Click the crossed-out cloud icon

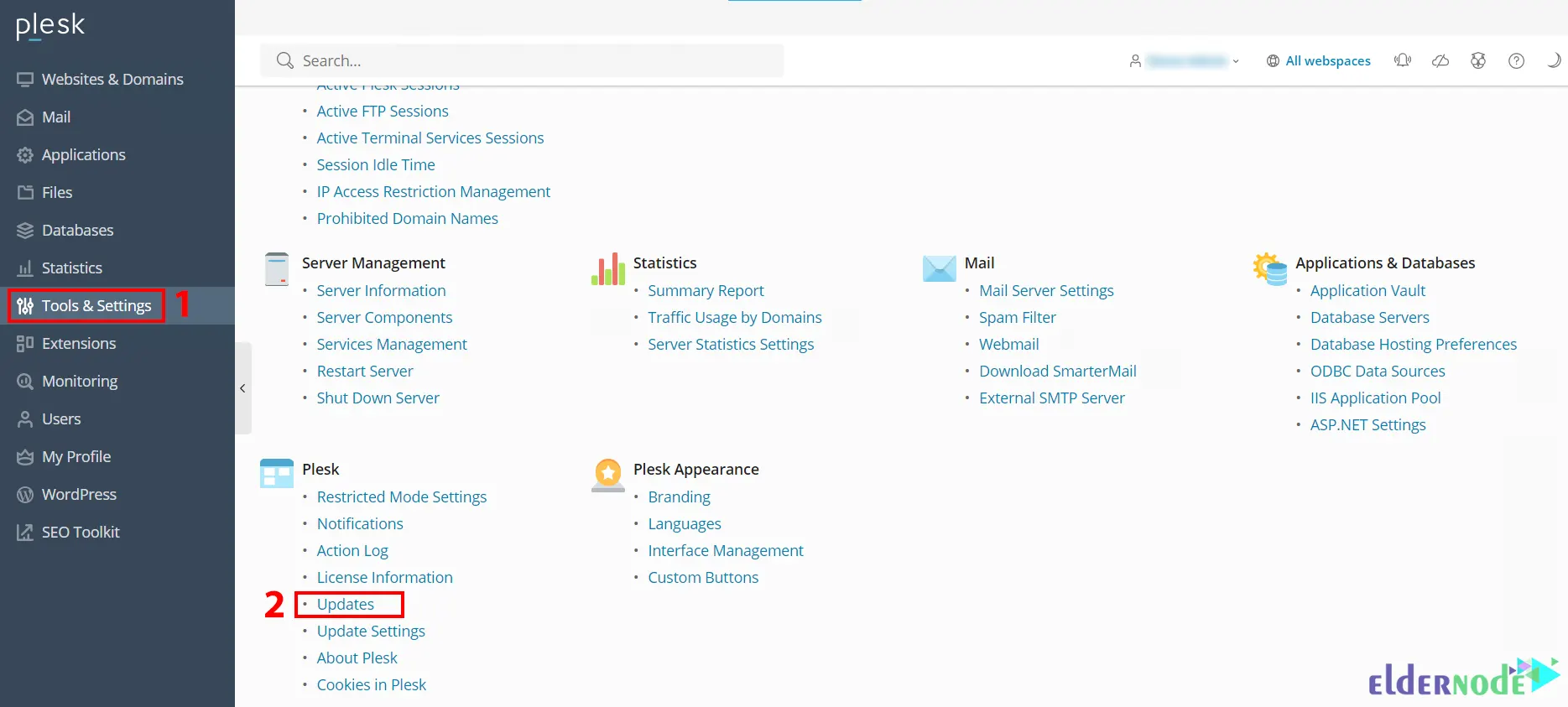[x=1440, y=60]
